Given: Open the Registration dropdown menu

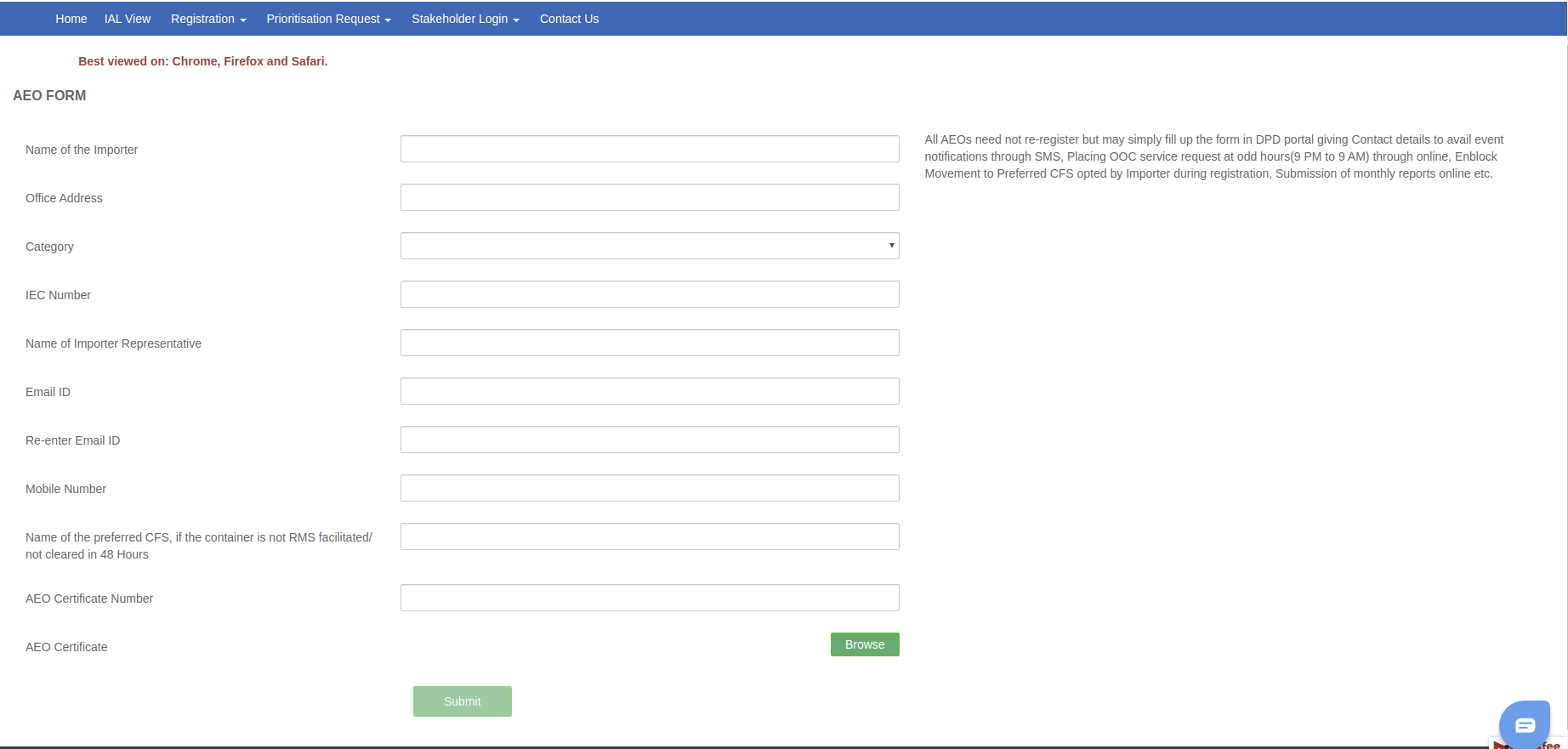Looking at the screenshot, I should coord(208,19).
